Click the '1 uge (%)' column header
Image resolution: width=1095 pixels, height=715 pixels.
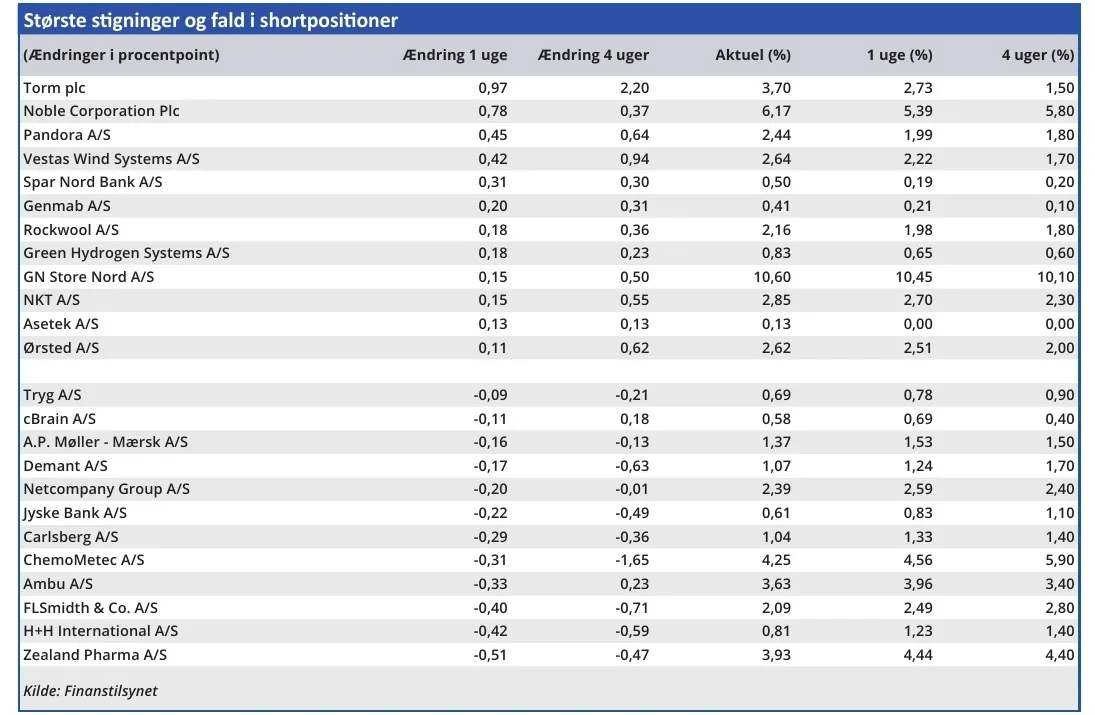899,56
